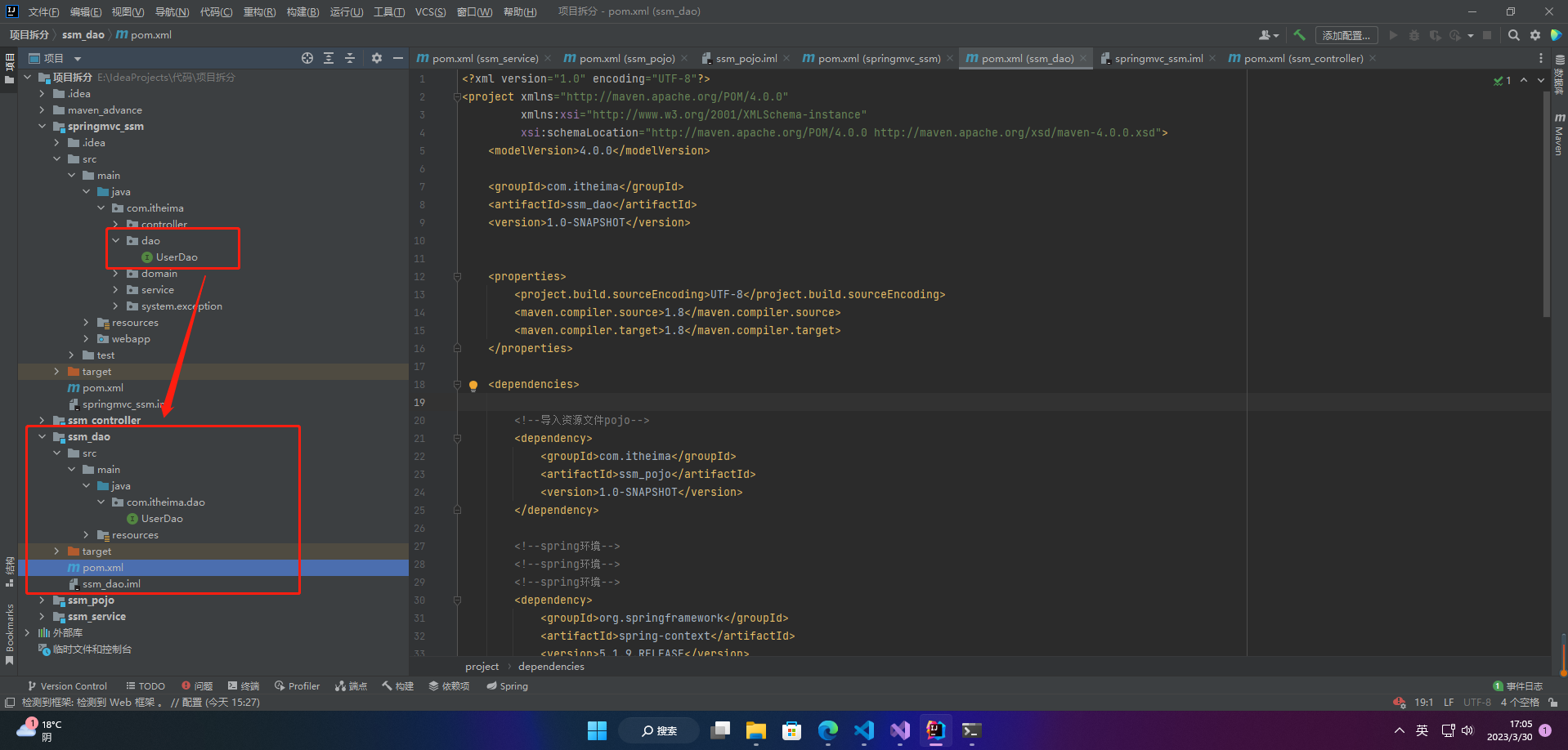Image resolution: width=1568 pixels, height=750 pixels.
Task: Click the green Build project hammer icon
Action: (x=1299, y=35)
